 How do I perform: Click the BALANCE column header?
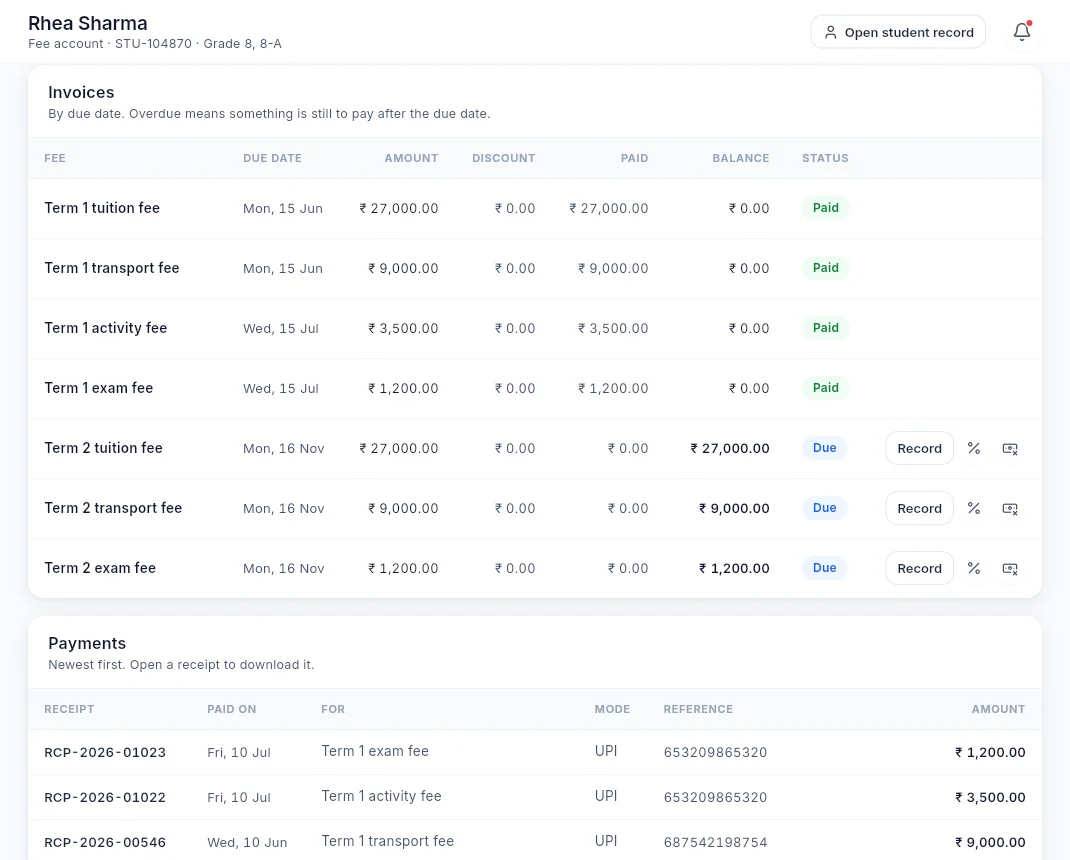[x=740, y=158]
